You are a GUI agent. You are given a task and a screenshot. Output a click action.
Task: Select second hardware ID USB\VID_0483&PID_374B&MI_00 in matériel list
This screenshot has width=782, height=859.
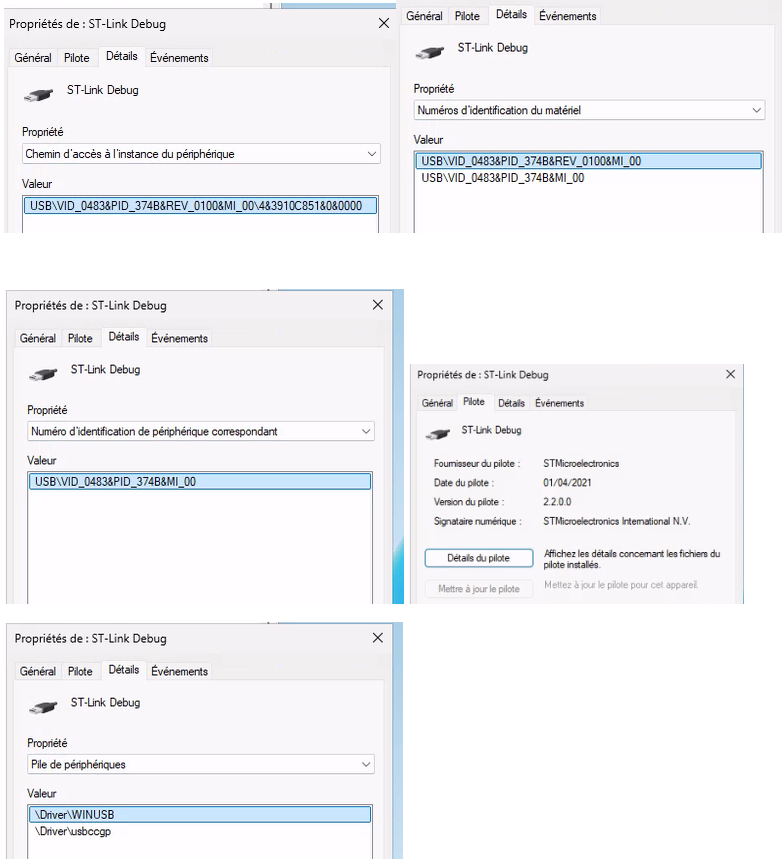point(503,178)
